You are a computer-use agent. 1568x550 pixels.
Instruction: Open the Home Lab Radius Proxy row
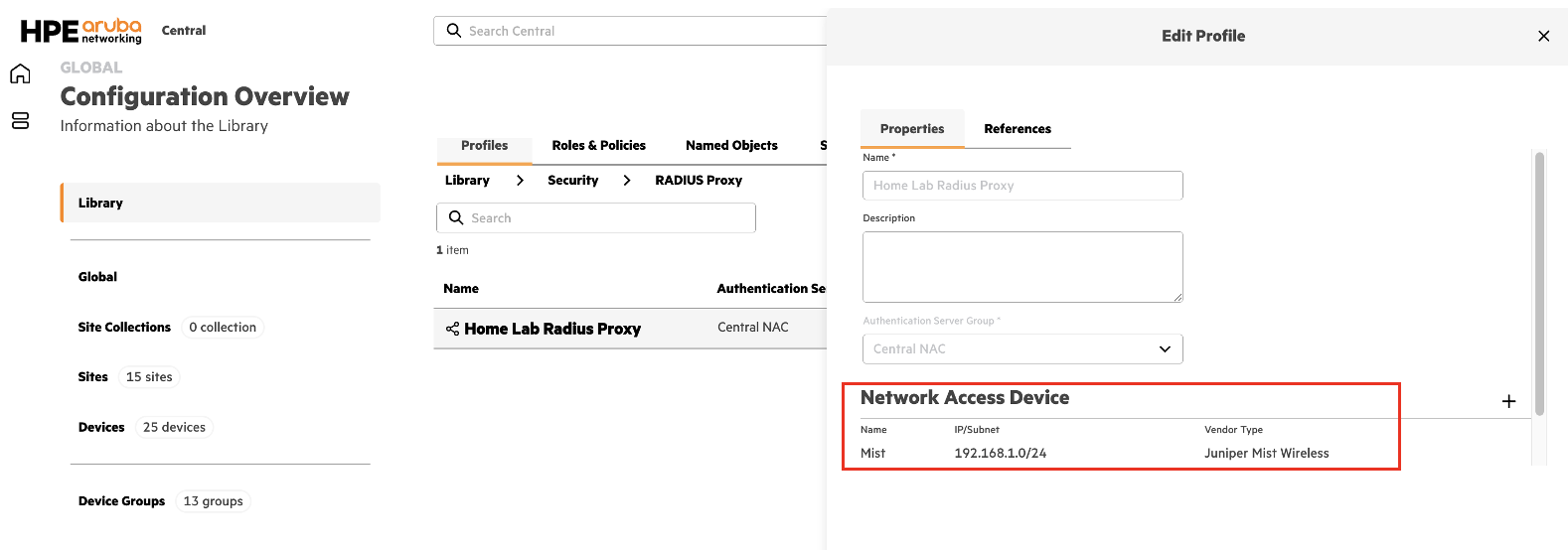click(x=630, y=329)
